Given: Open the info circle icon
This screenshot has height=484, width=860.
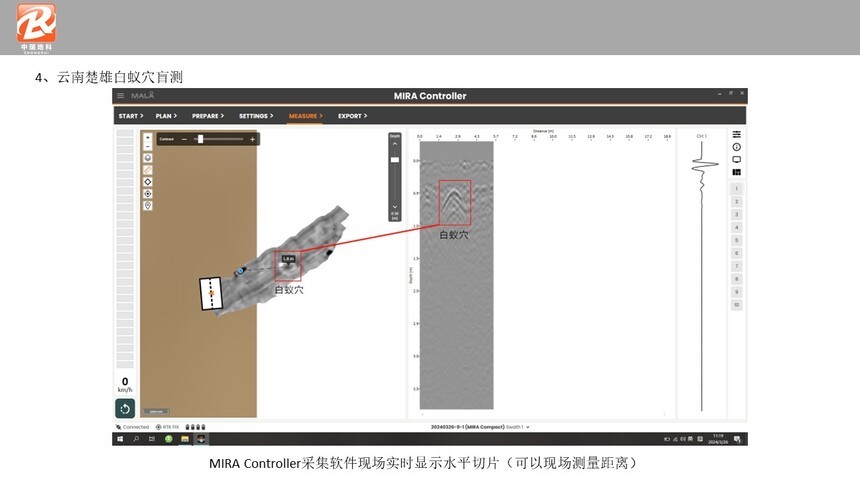Looking at the screenshot, I should (x=737, y=147).
